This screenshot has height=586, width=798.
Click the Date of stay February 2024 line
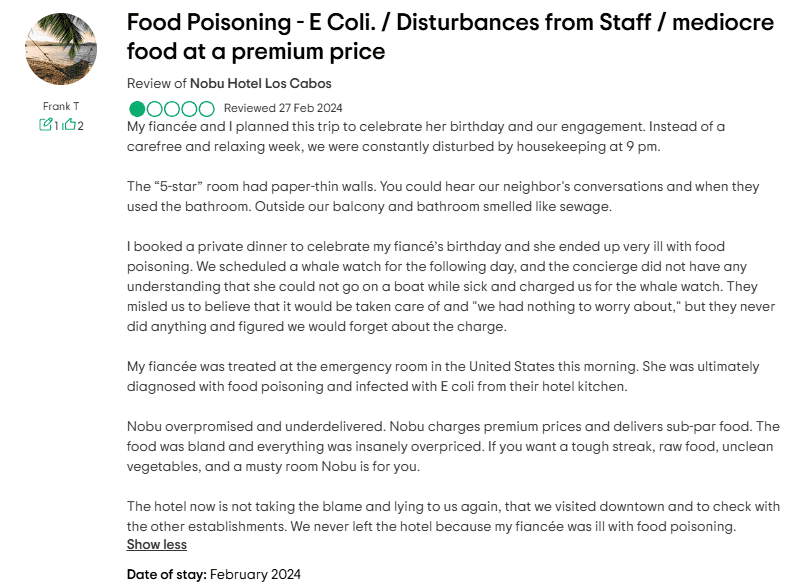point(213,574)
